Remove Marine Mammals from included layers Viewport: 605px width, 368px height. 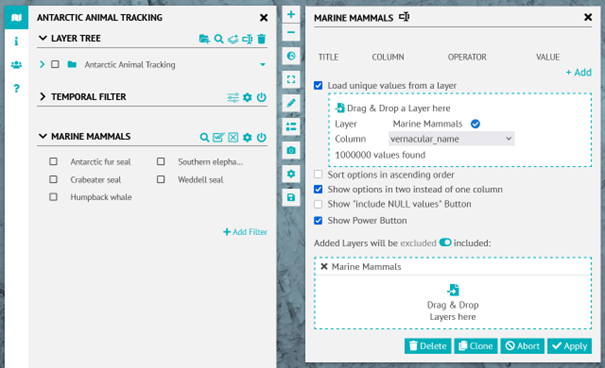324,267
